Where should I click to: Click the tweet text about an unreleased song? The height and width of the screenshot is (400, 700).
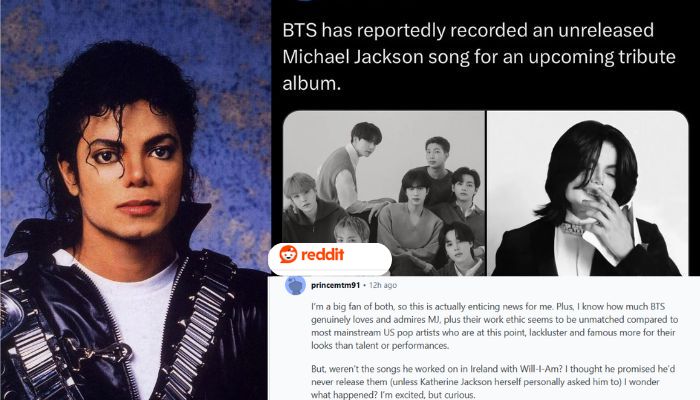(479, 57)
